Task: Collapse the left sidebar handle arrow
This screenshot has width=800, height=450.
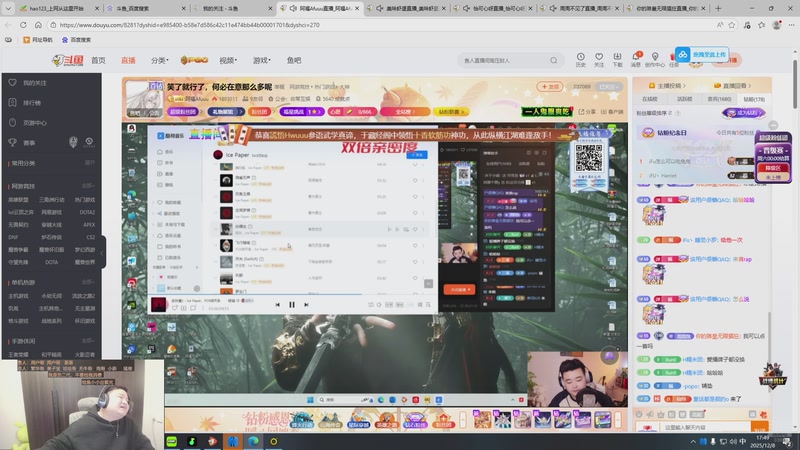Action: pyautogui.click(x=103, y=253)
